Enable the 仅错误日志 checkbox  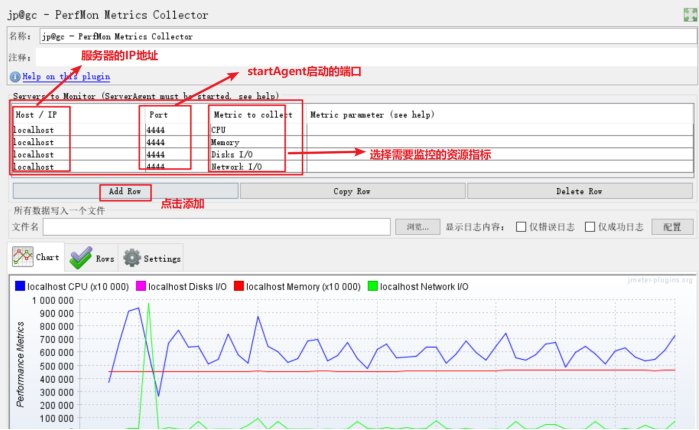521,227
